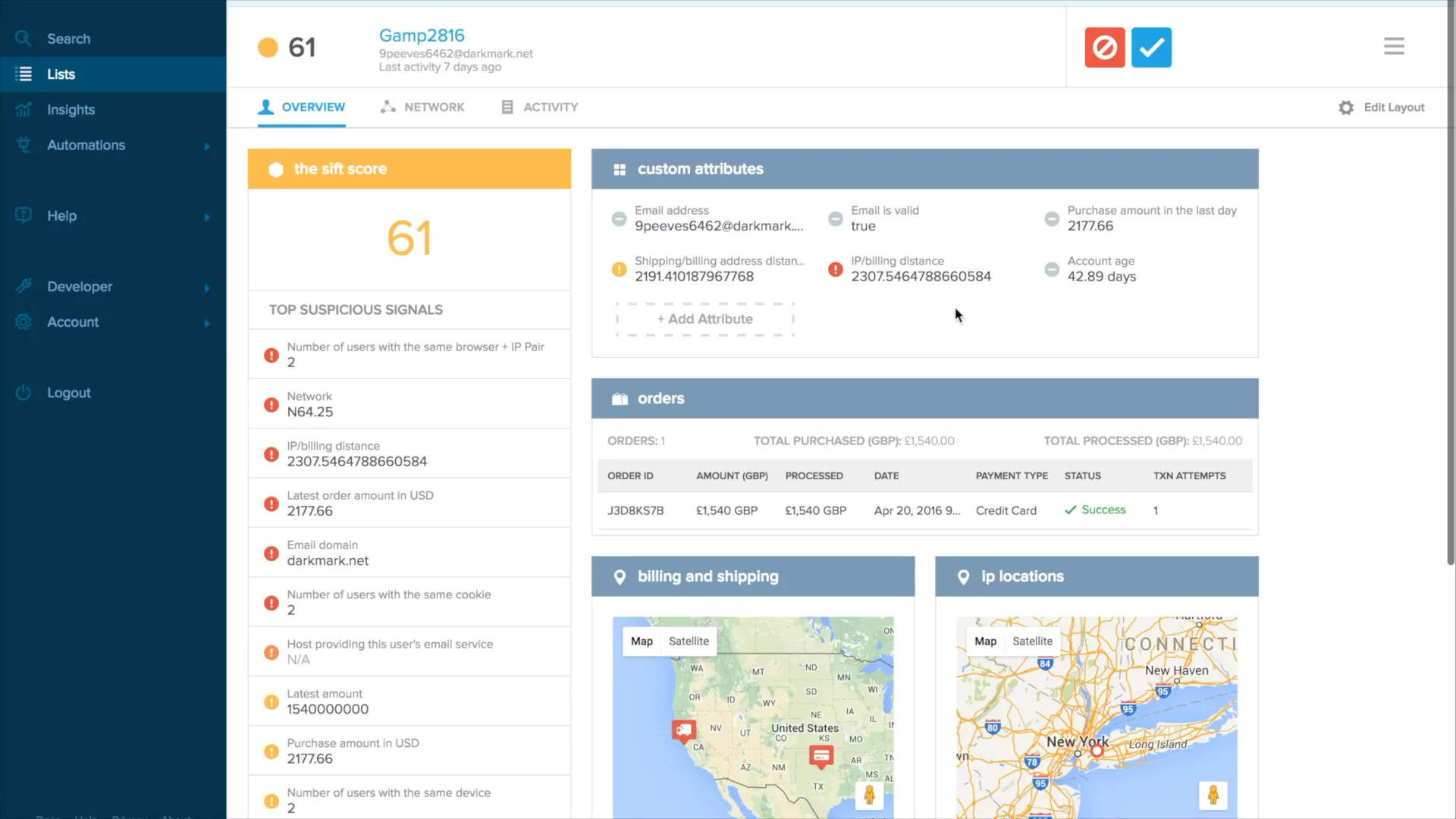Open Search in the sidebar
1456x819 pixels.
click(x=68, y=39)
